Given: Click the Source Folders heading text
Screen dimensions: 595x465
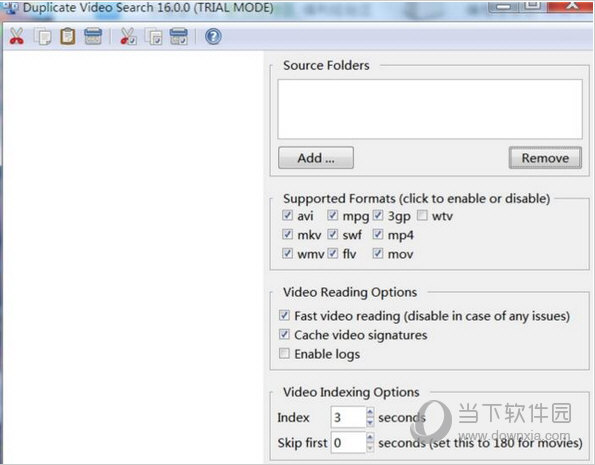Looking at the screenshot, I should 326,65.
